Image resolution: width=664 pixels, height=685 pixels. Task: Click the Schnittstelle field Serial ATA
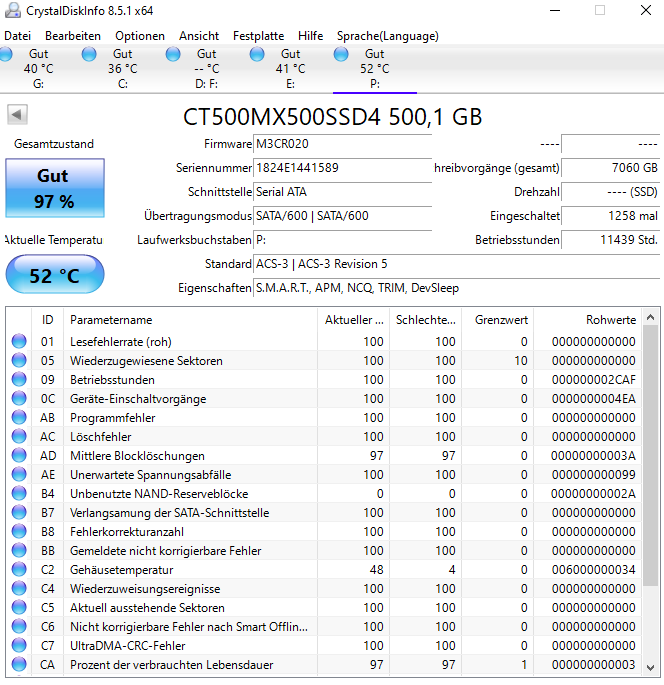click(x=342, y=192)
